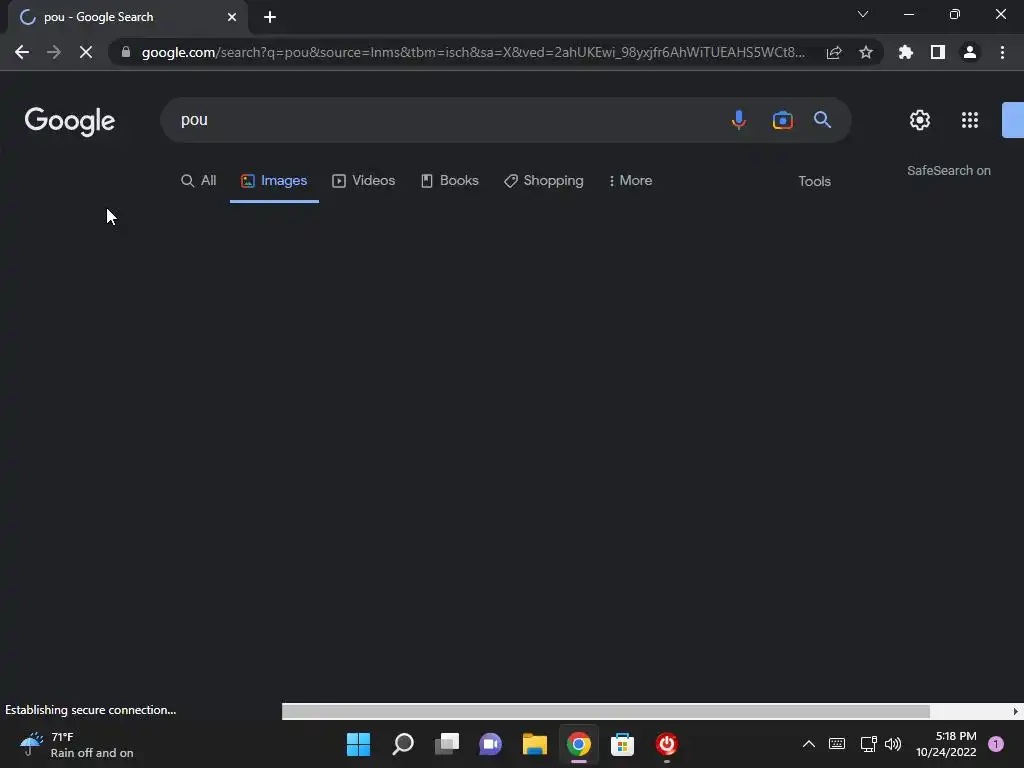Viewport: 1024px width, 768px height.
Task: Share this page icon in address bar
Action: pyautogui.click(x=834, y=52)
